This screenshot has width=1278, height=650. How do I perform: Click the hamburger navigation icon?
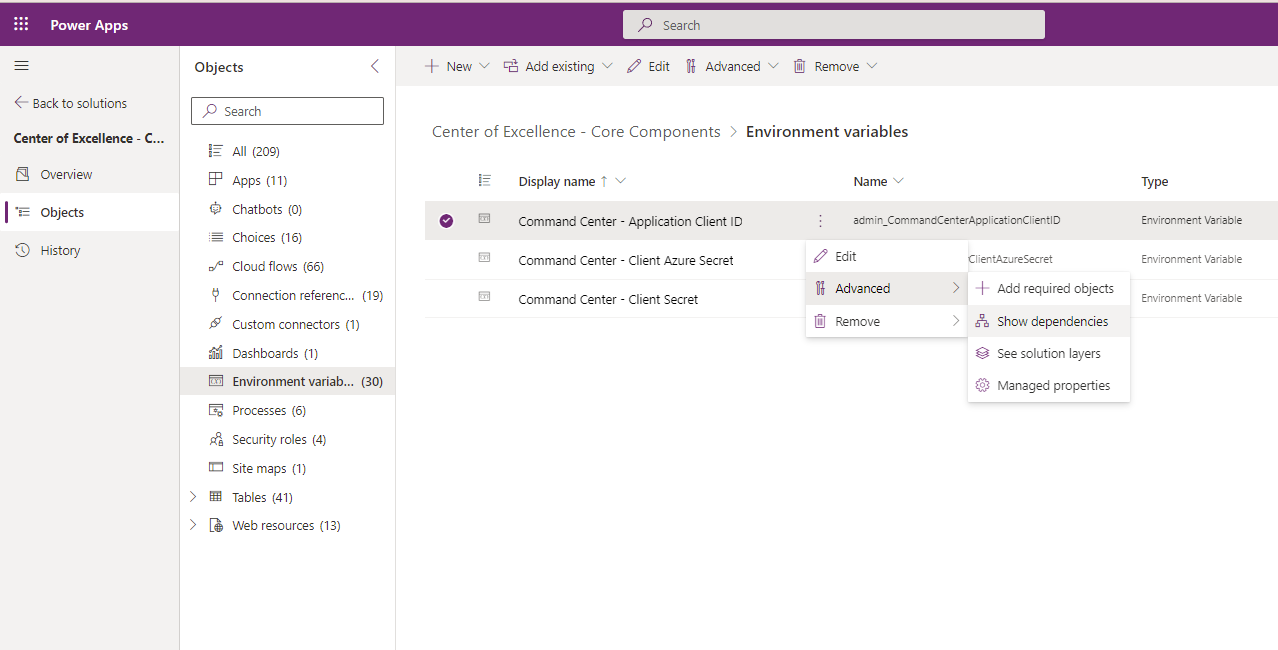pyautogui.click(x=21, y=66)
